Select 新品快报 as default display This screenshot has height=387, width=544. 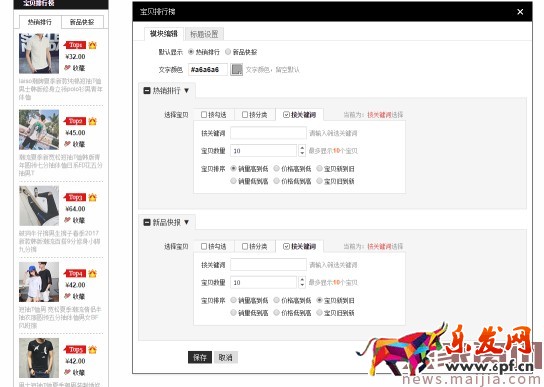[228, 52]
